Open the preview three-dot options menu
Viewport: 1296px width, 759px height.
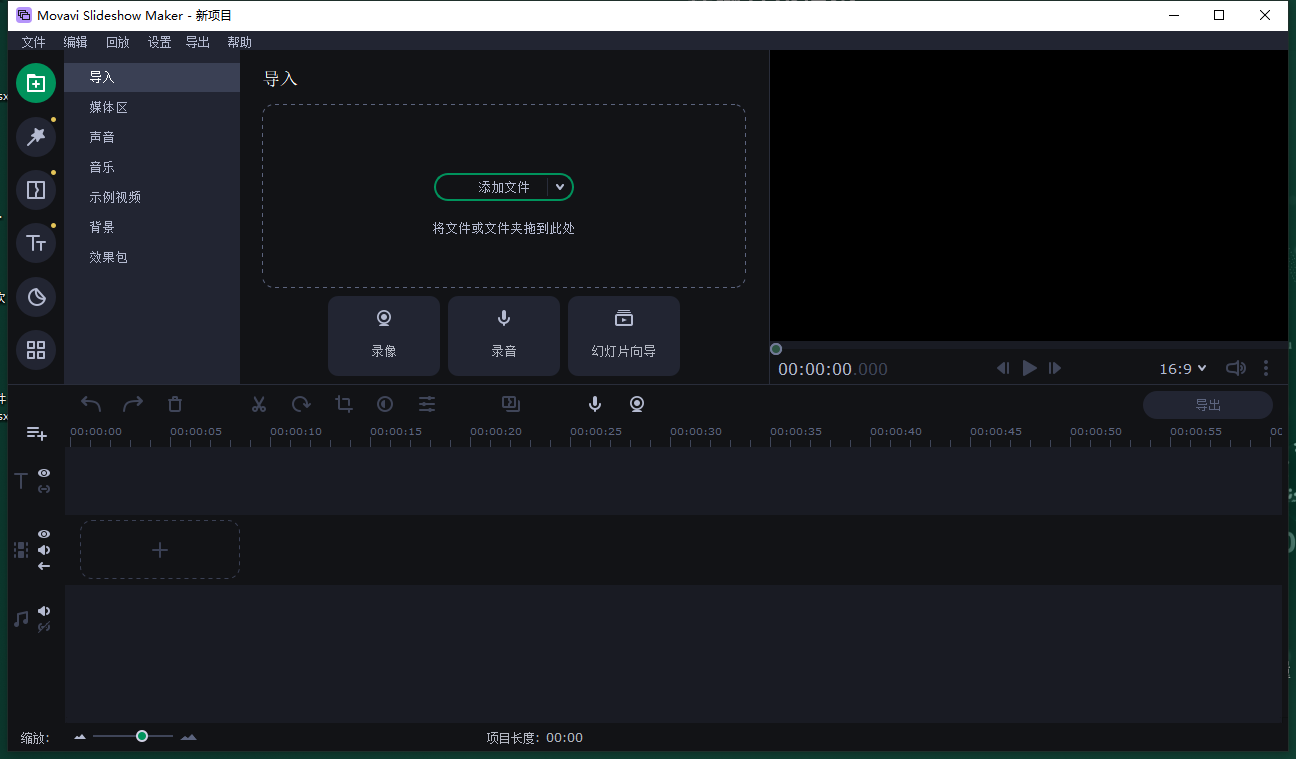click(1266, 368)
